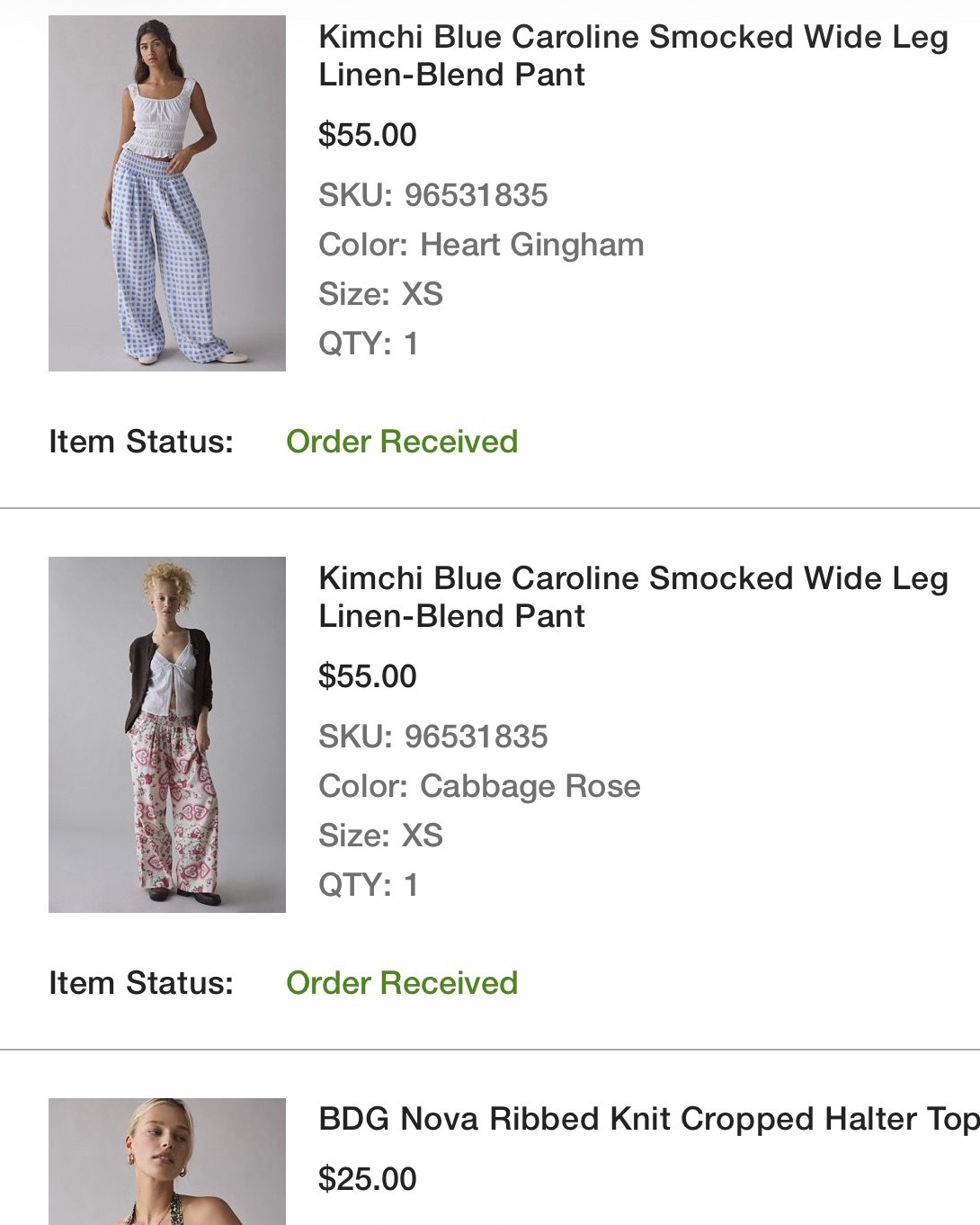Click the $55.00 price of Cabbage Rose pant
Viewport: 980px width, 1225px height.
(368, 676)
